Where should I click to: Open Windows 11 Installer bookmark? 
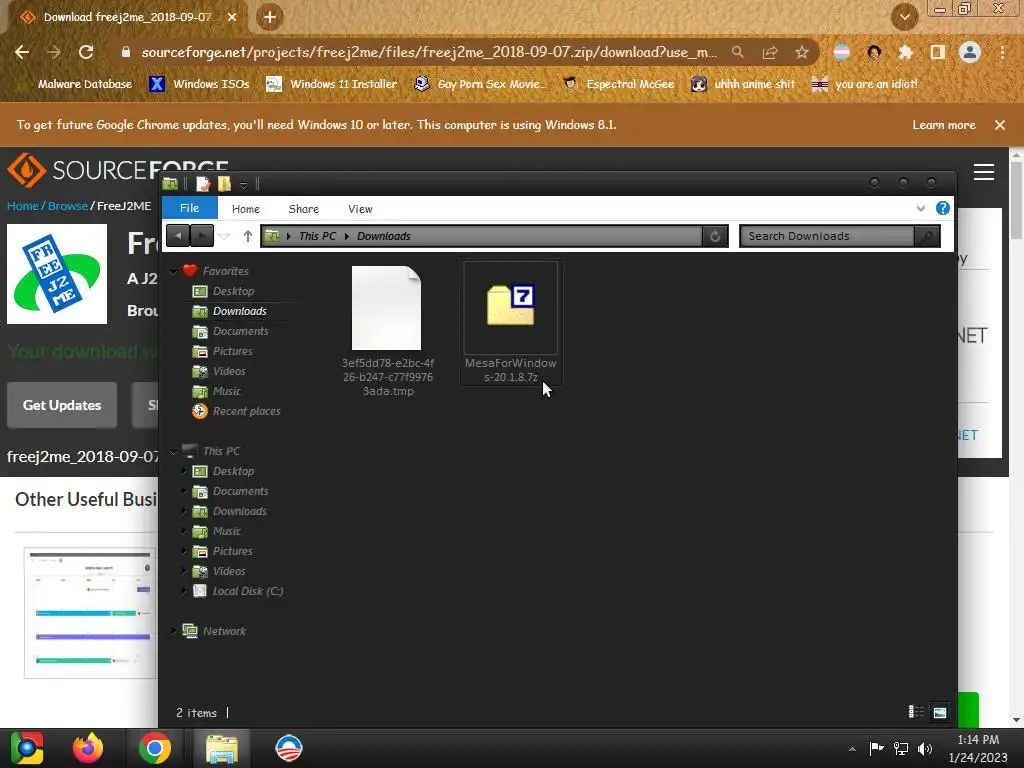pos(332,84)
